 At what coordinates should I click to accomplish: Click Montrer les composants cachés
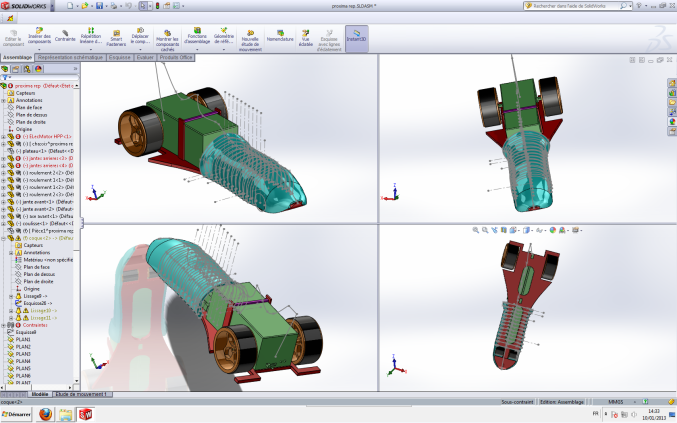coord(167,41)
